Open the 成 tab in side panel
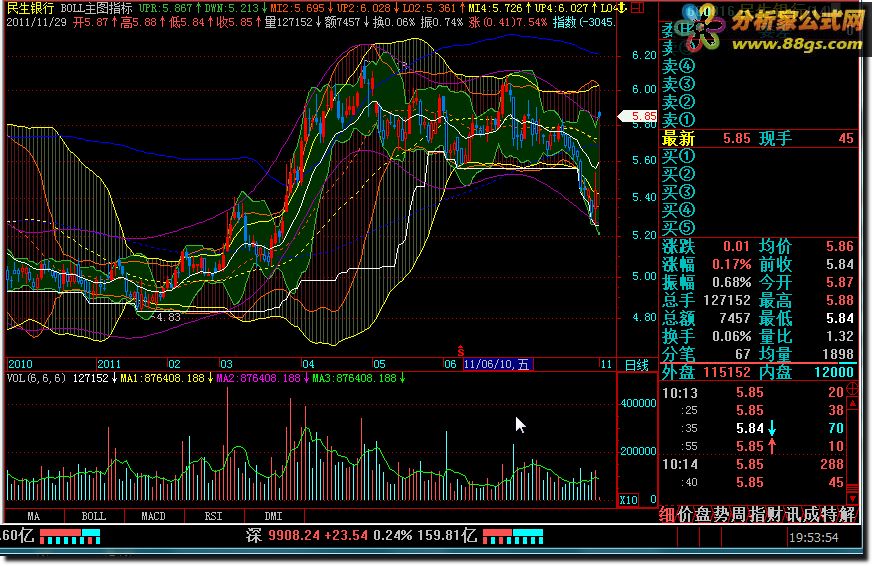Image resolution: width=874 pixels, height=566 pixels. click(x=810, y=514)
